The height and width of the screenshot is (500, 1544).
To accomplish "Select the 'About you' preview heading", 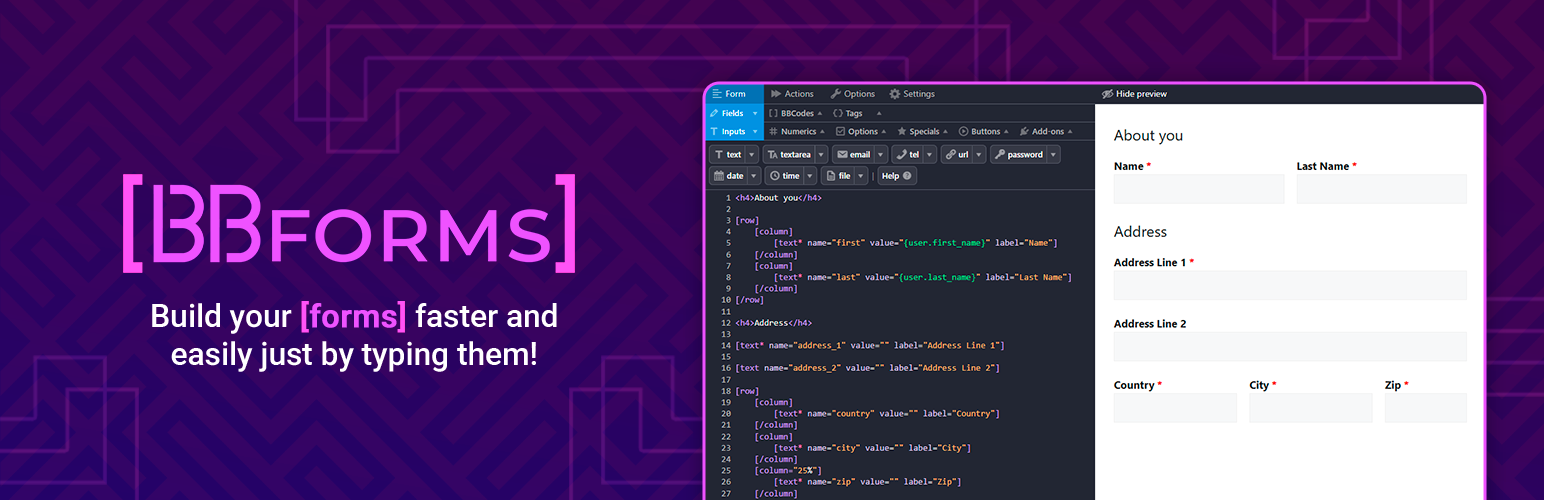I will (x=1148, y=135).
